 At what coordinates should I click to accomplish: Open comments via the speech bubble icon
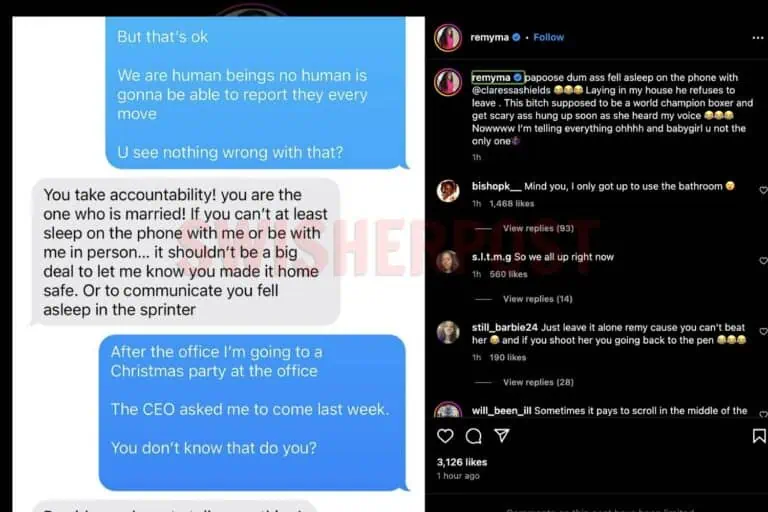[x=473, y=436]
